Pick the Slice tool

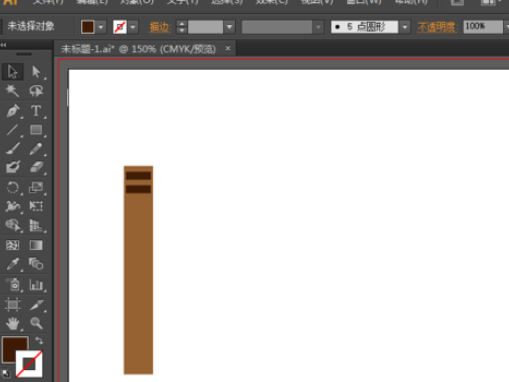point(36,304)
